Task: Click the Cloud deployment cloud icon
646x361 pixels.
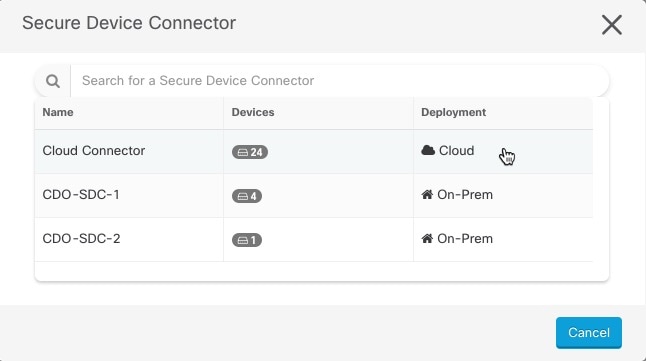Action: click(x=428, y=150)
